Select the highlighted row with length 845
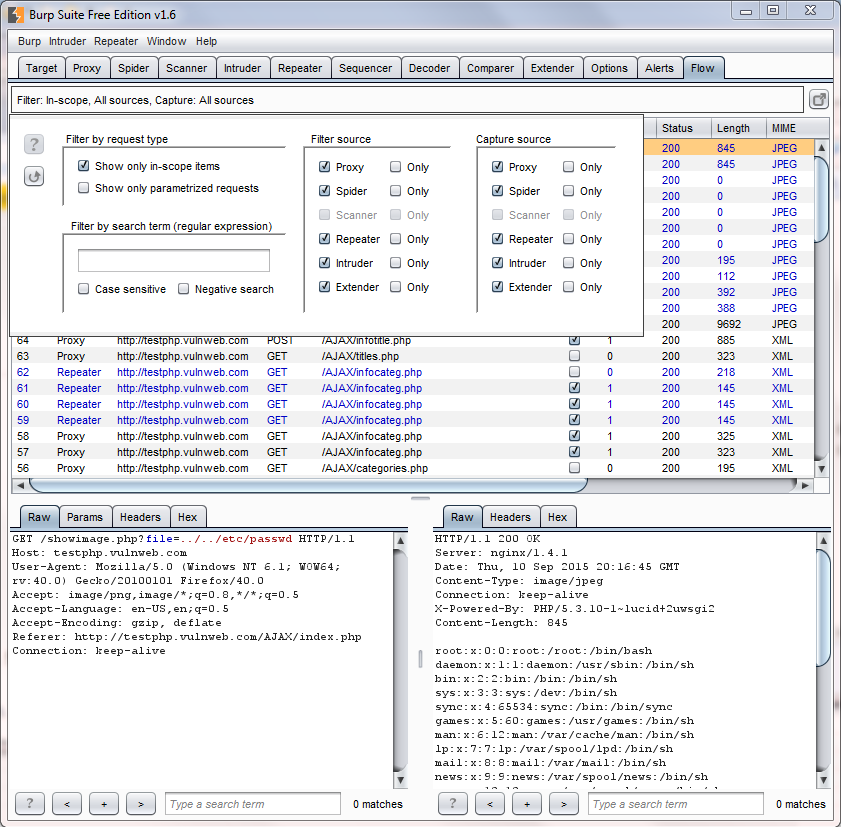841x827 pixels. (x=728, y=148)
